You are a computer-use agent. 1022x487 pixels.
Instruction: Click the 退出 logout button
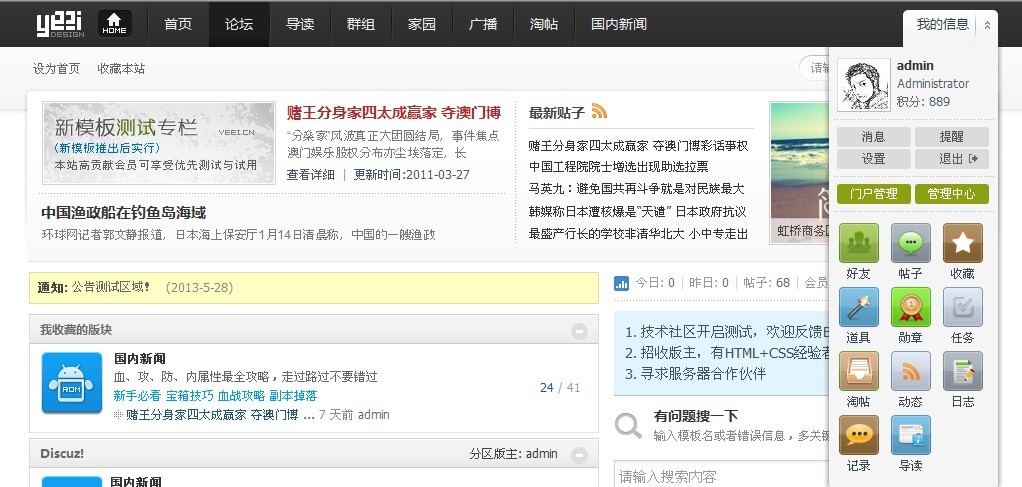(x=952, y=159)
